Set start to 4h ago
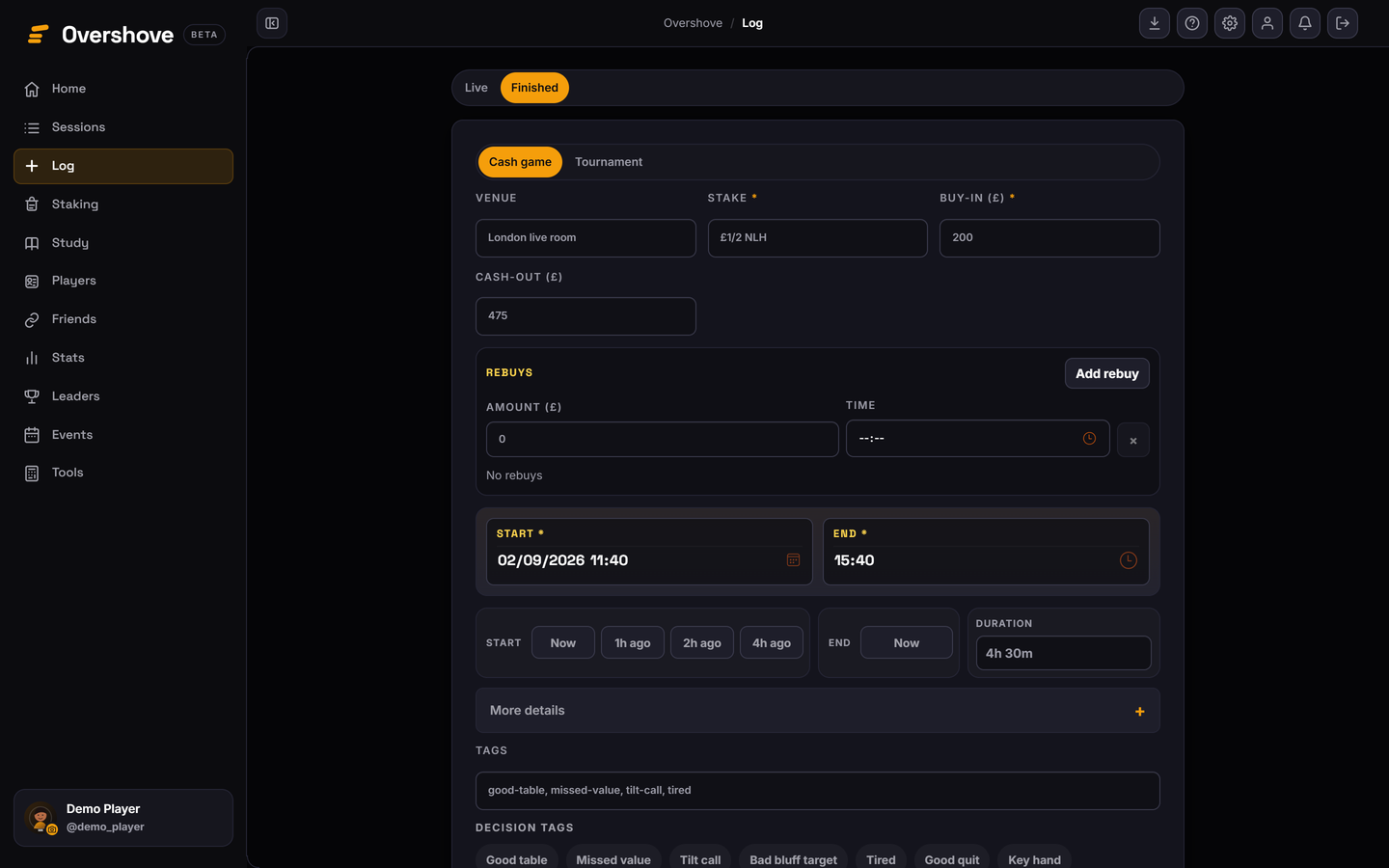 tap(772, 643)
